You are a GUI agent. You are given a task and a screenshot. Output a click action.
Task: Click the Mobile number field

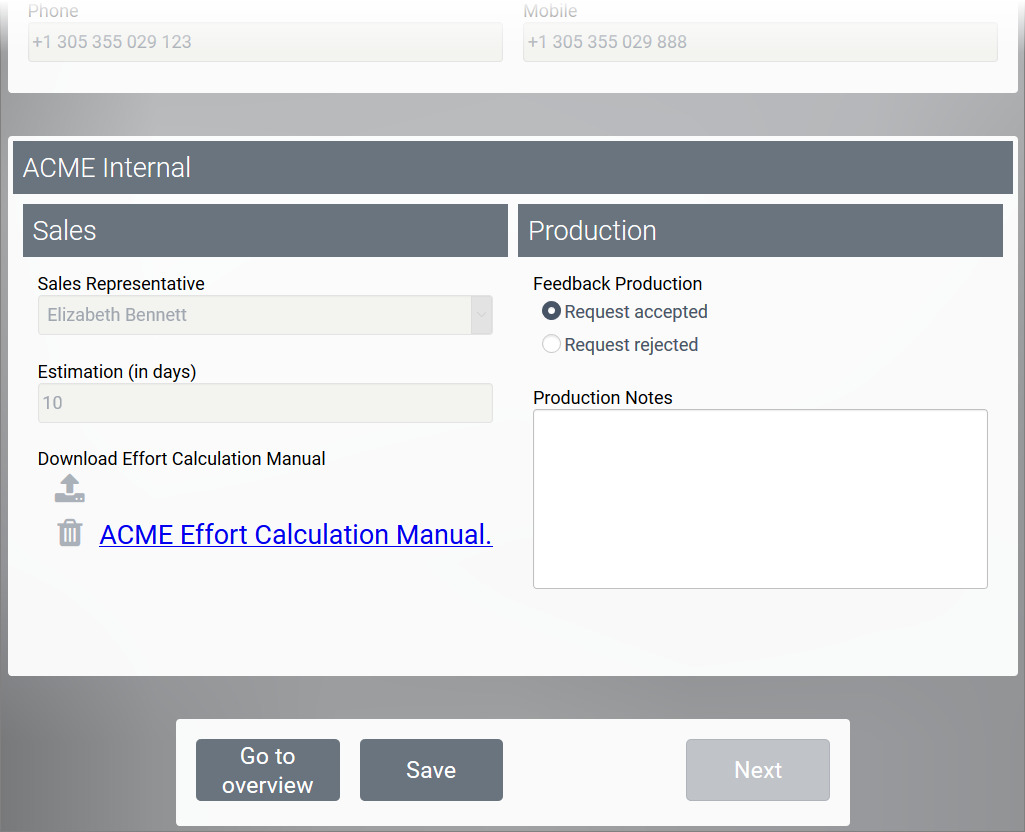(760, 42)
